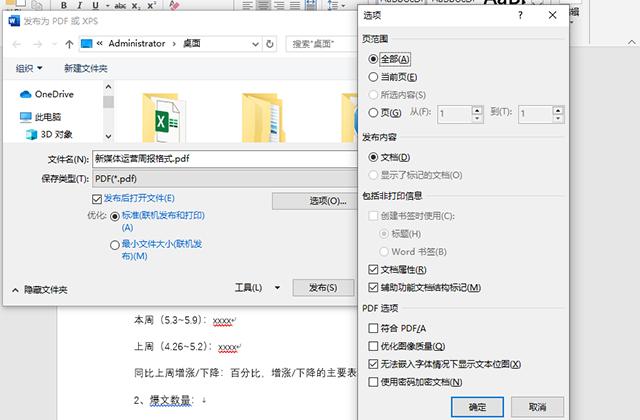The width and height of the screenshot is (640, 420).
Task: Click 确定 in 选项 dialog
Action: tap(477, 407)
